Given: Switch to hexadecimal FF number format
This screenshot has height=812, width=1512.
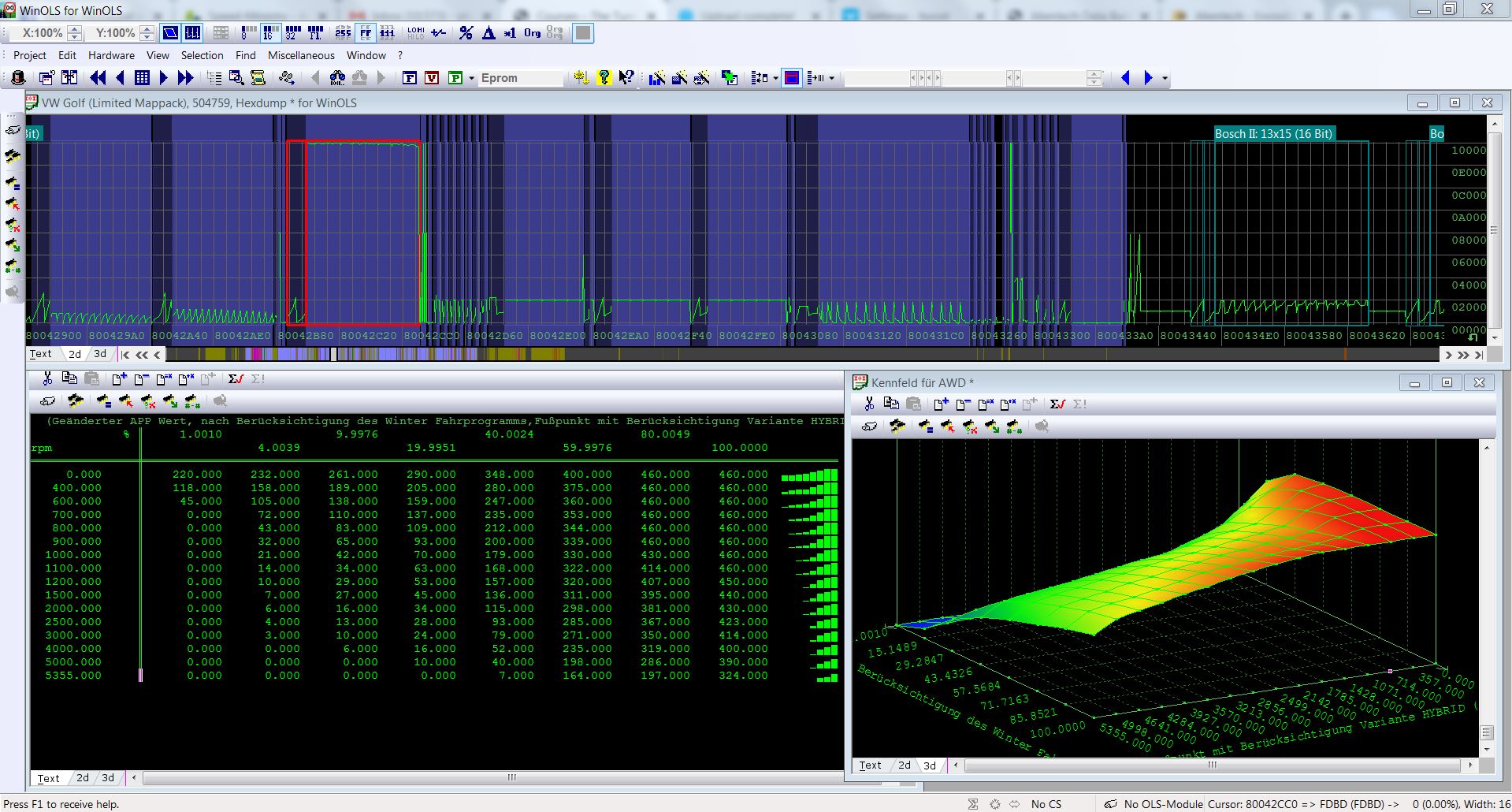Looking at the screenshot, I should [x=366, y=33].
